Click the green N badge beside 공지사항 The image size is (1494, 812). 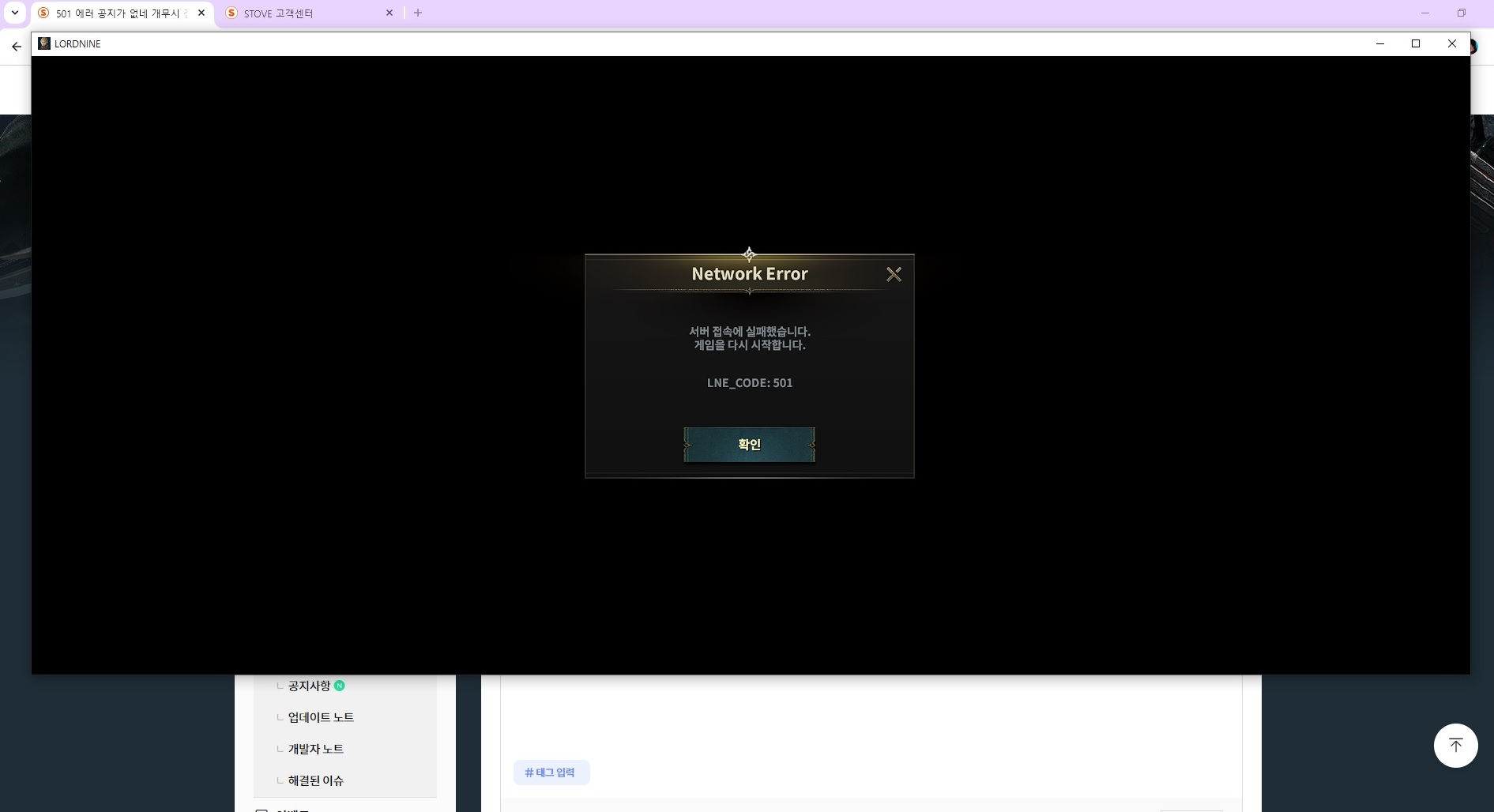click(340, 686)
